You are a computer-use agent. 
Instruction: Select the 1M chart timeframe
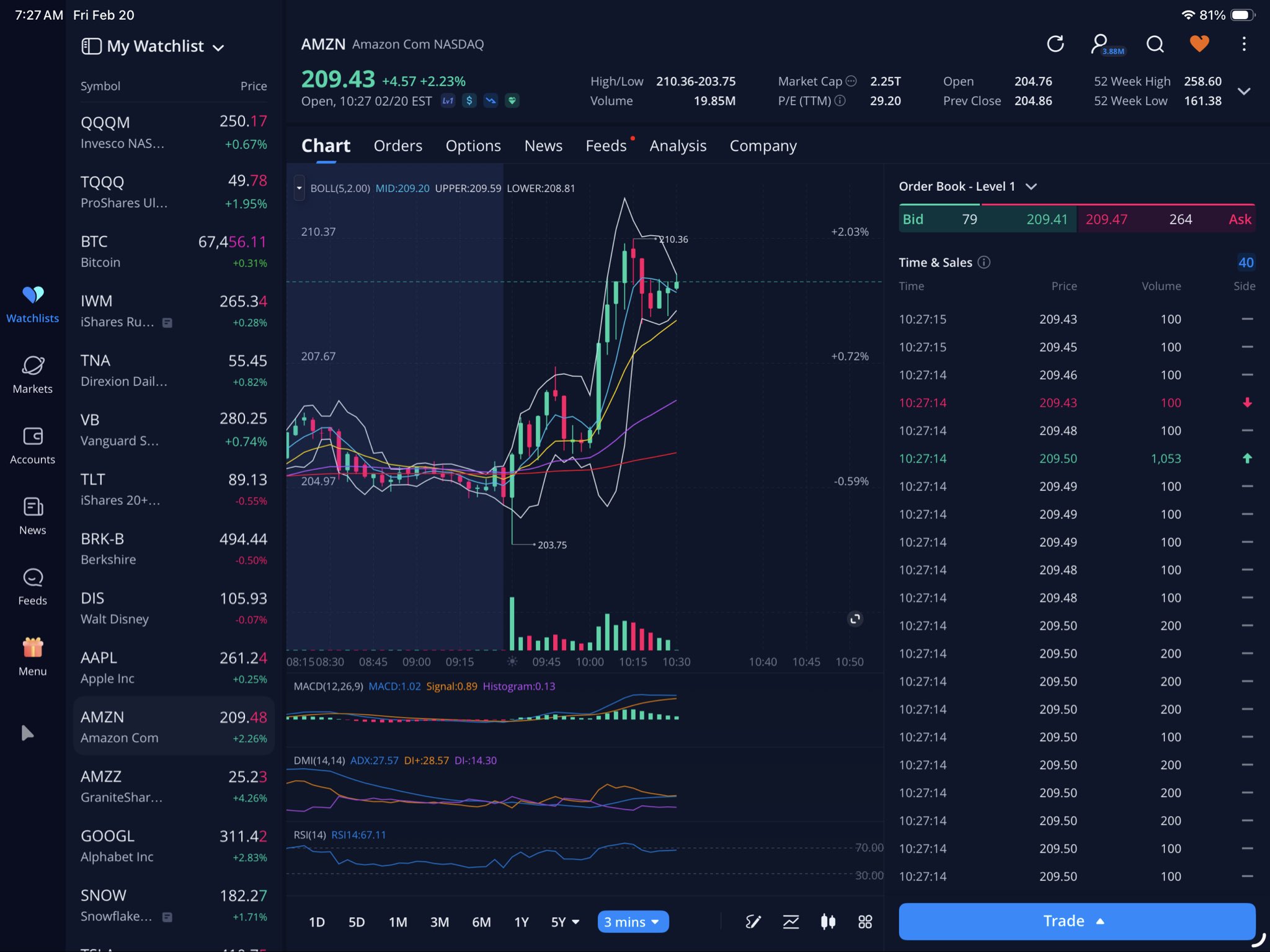(x=397, y=922)
